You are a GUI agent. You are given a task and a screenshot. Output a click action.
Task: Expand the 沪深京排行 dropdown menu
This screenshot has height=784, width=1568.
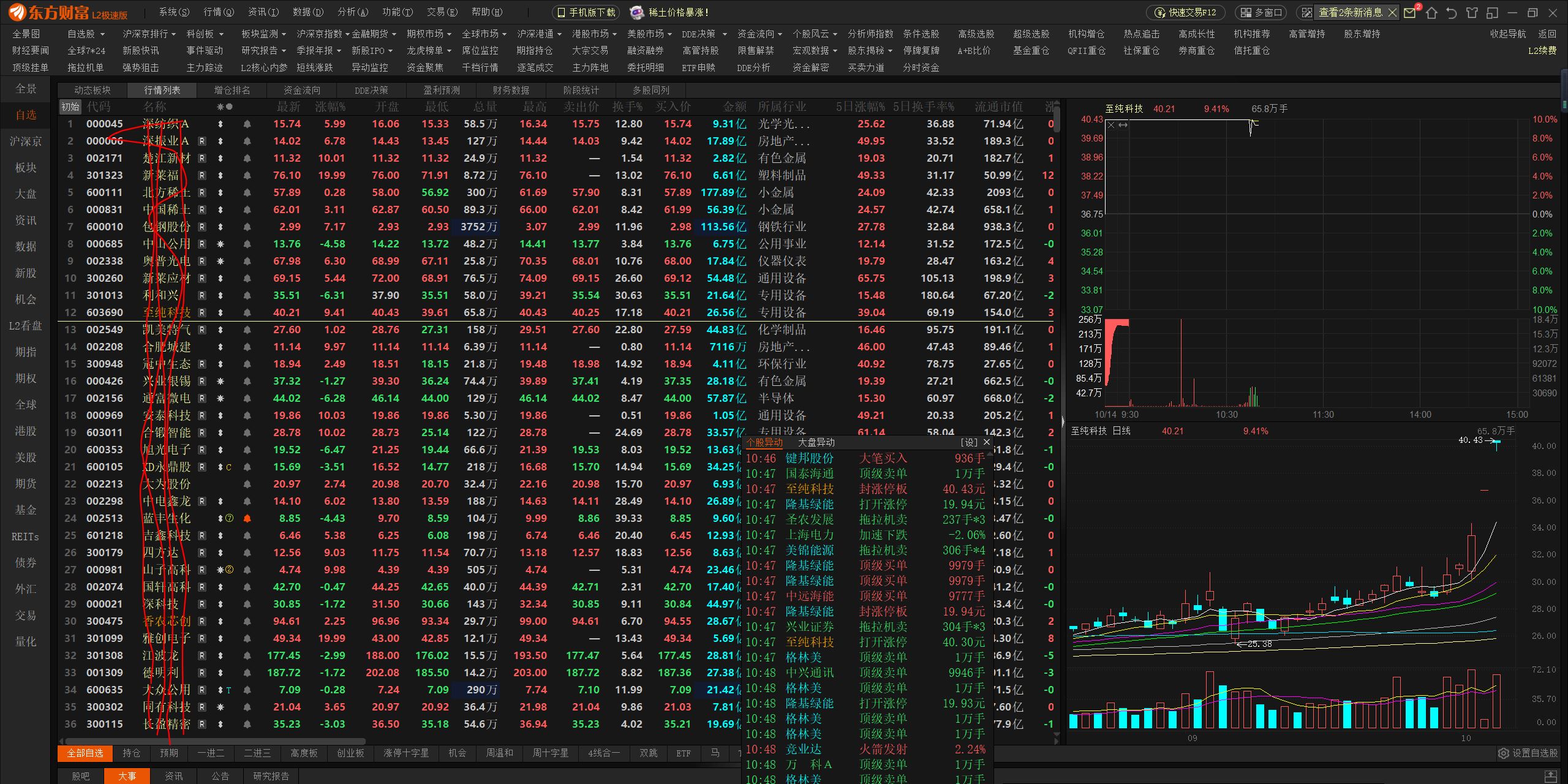(x=174, y=34)
